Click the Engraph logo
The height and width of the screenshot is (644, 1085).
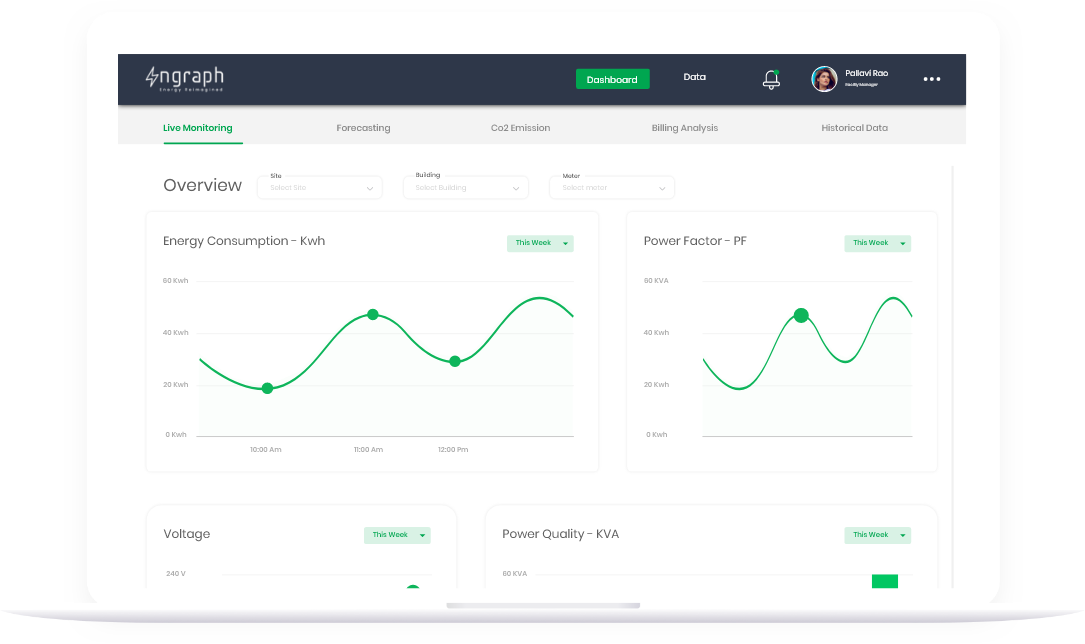point(185,79)
